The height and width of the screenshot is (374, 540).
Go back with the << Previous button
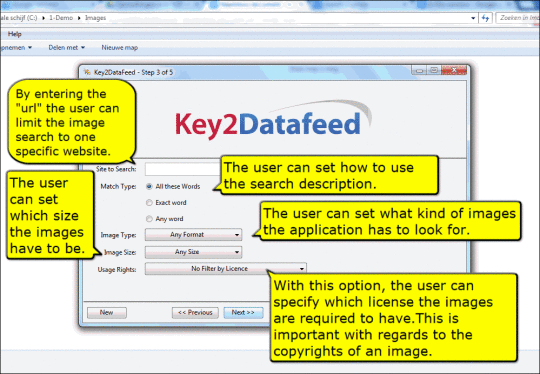[x=195, y=312]
